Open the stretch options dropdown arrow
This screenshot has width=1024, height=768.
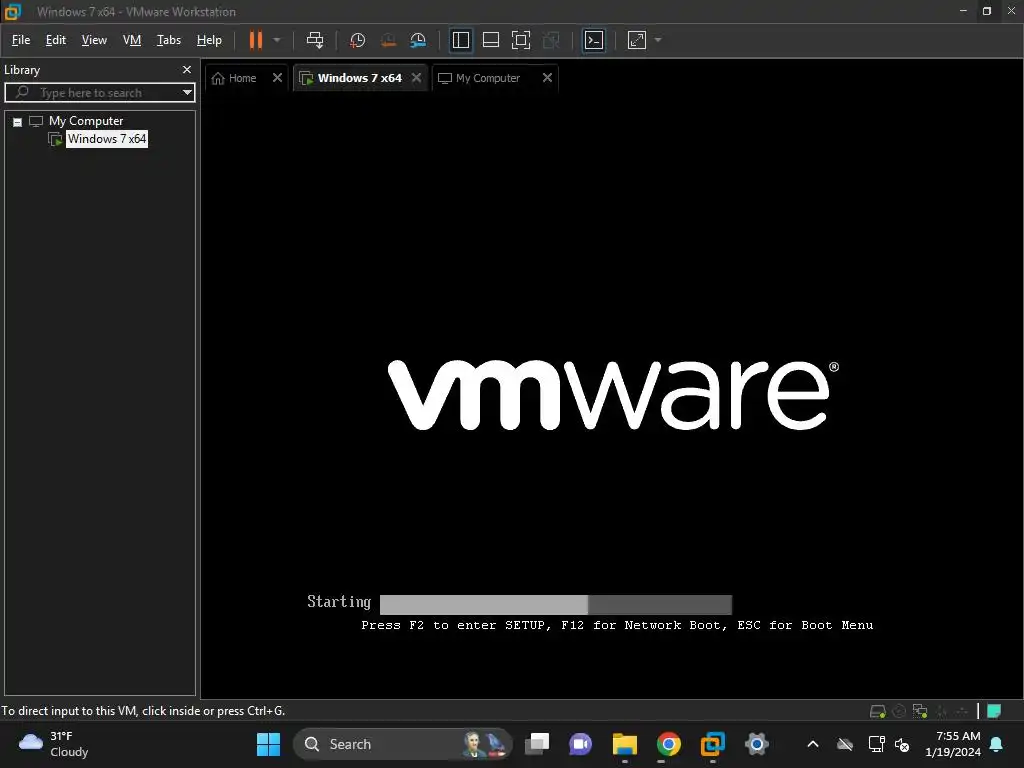[x=658, y=40]
